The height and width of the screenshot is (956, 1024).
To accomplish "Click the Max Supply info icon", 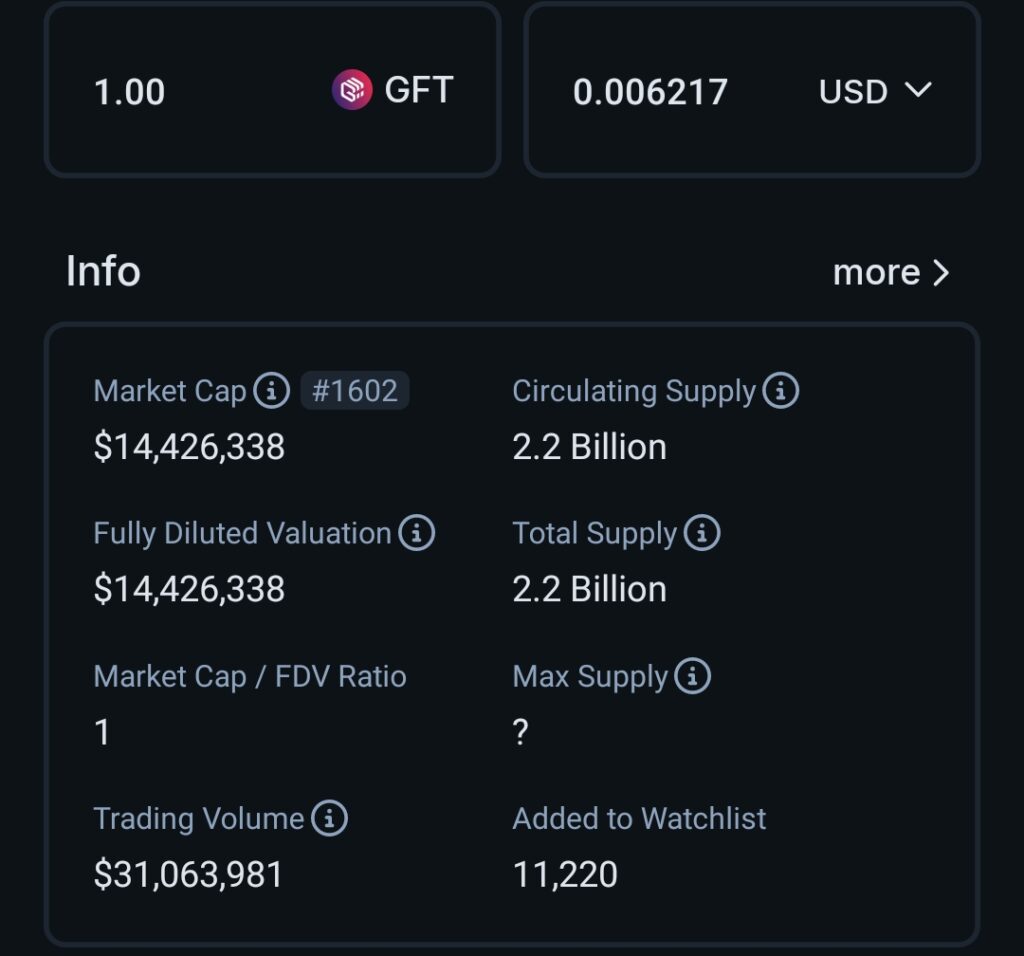I will (692, 676).
